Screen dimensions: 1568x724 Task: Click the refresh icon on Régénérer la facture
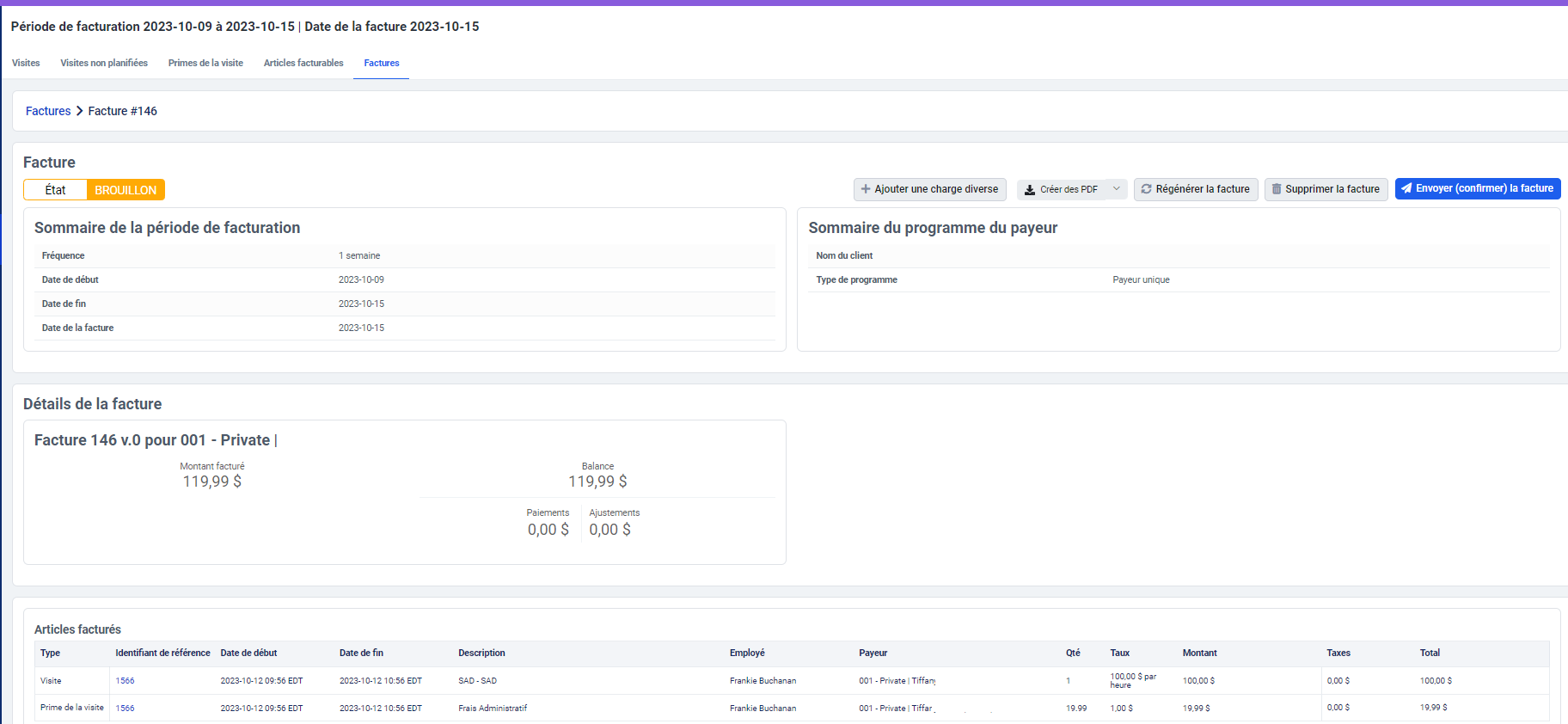(1146, 189)
